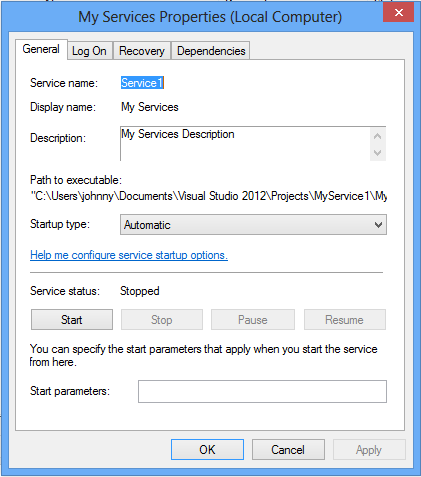The image size is (421, 477).
Task: Click the highlighted Service1 name text
Action: click(x=142, y=83)
